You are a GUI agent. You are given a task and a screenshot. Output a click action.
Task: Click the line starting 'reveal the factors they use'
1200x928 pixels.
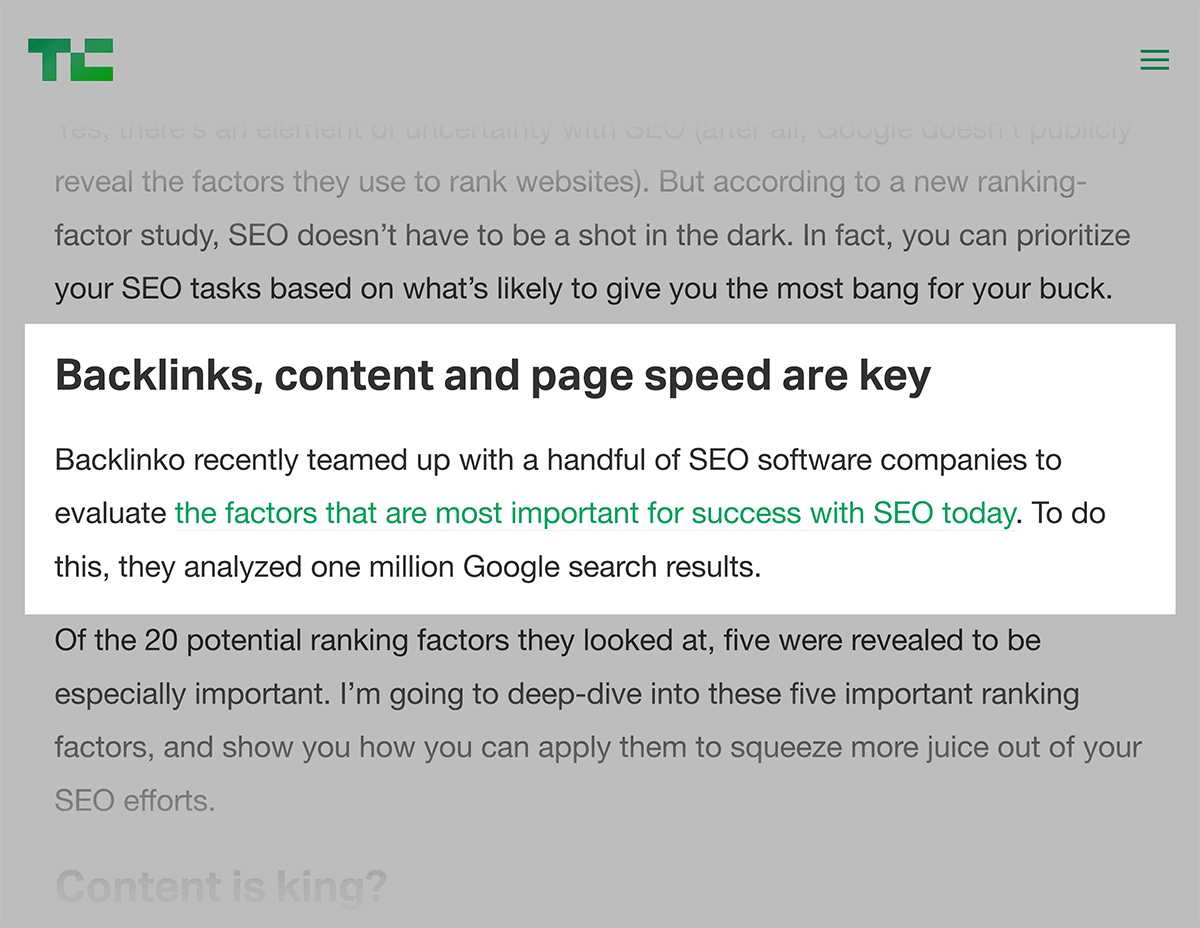click(571, 182)
